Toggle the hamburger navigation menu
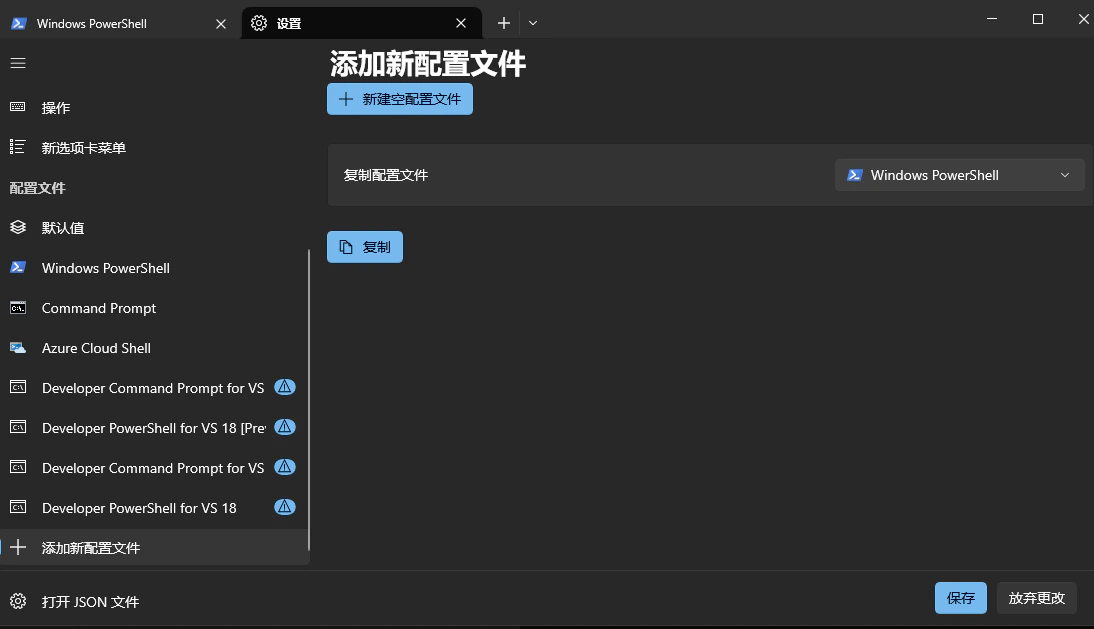Screen dimensions: 1094x629 coord(18,63)
